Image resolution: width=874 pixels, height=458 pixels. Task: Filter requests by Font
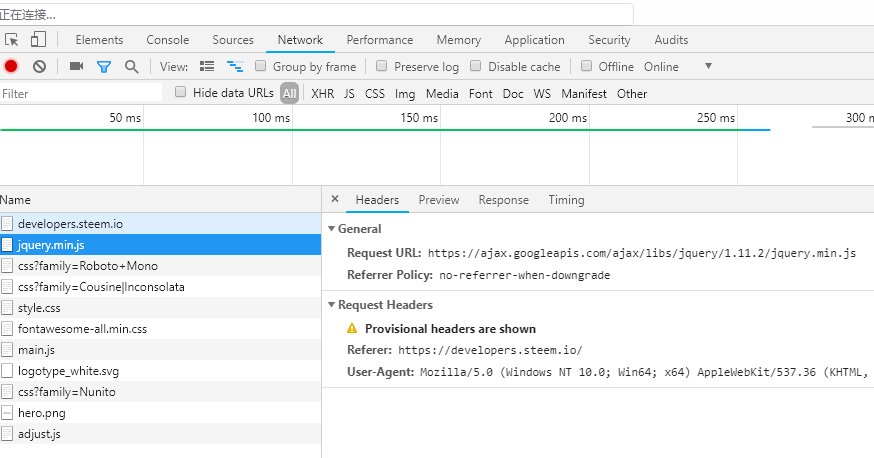pos(480,94)
